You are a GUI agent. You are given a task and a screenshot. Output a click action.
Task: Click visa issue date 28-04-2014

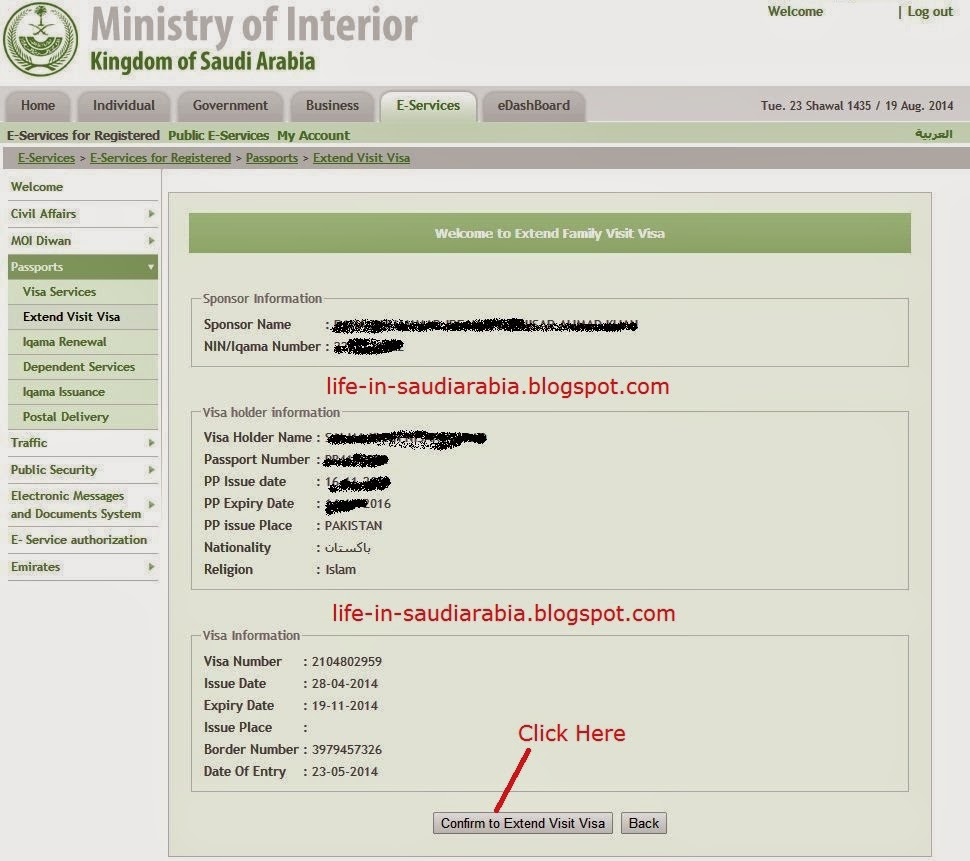pyautogui.click(x=345, y=684)
